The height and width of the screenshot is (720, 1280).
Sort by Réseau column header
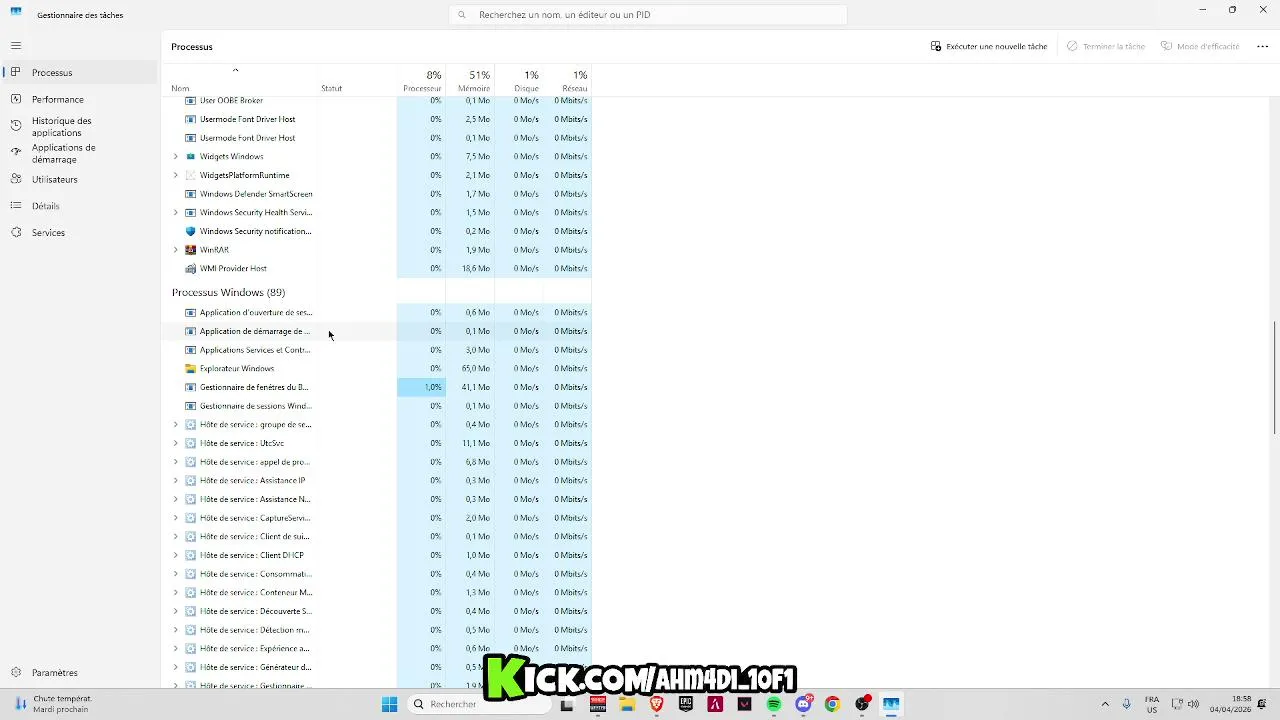pyautogui.click(x=567, y=80)
